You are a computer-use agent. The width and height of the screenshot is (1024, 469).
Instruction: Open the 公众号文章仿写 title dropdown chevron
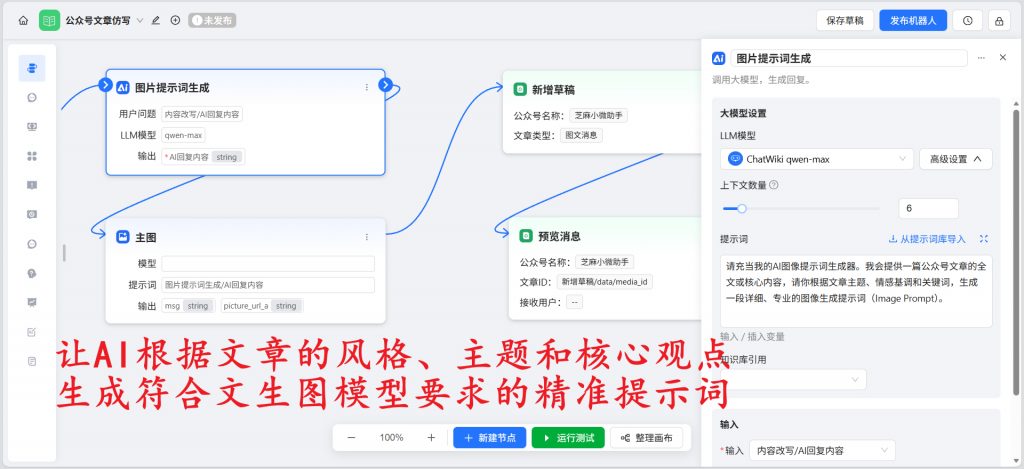tap(140, 21)
